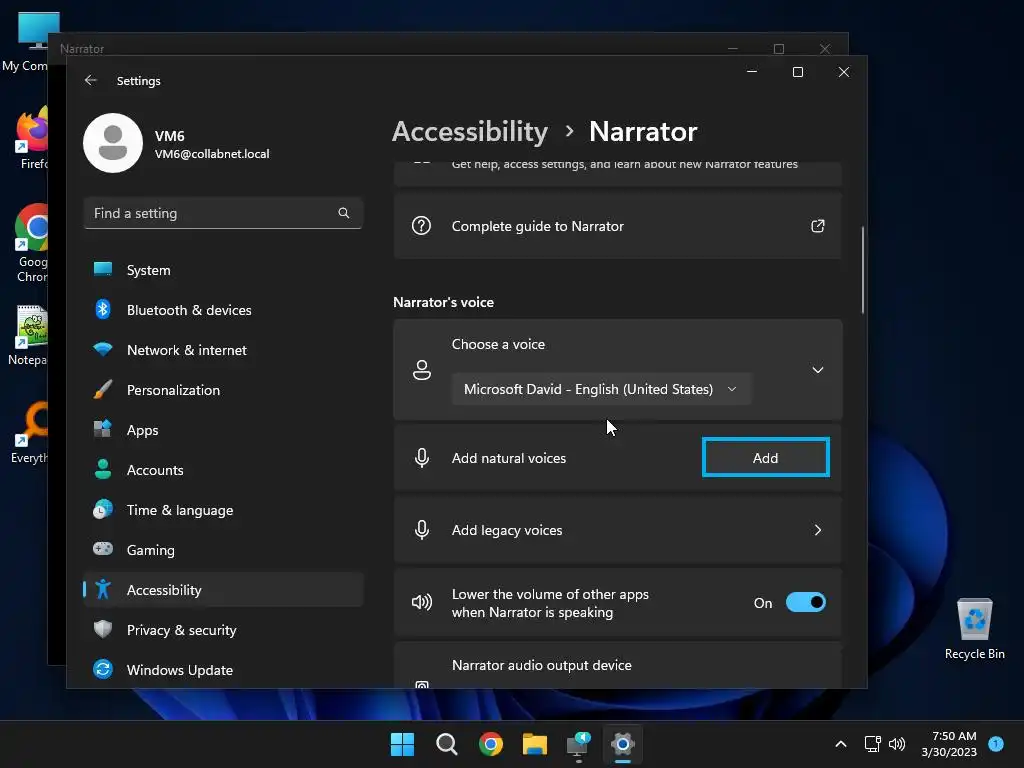
Task: Click the Settings gear icon on the taskbar
Action: [623, 744]
